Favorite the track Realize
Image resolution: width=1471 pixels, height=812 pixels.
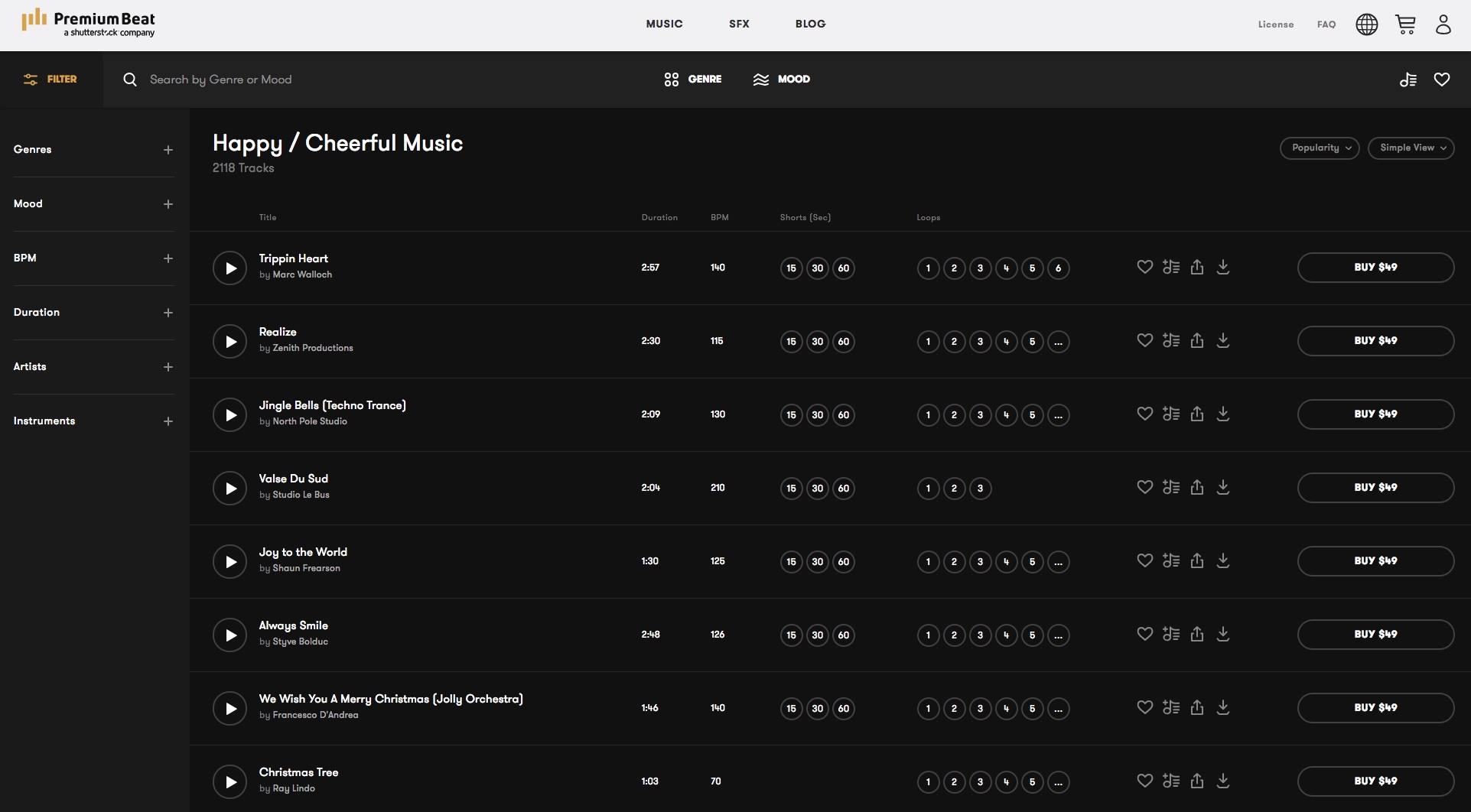(x=1144, y=340)
